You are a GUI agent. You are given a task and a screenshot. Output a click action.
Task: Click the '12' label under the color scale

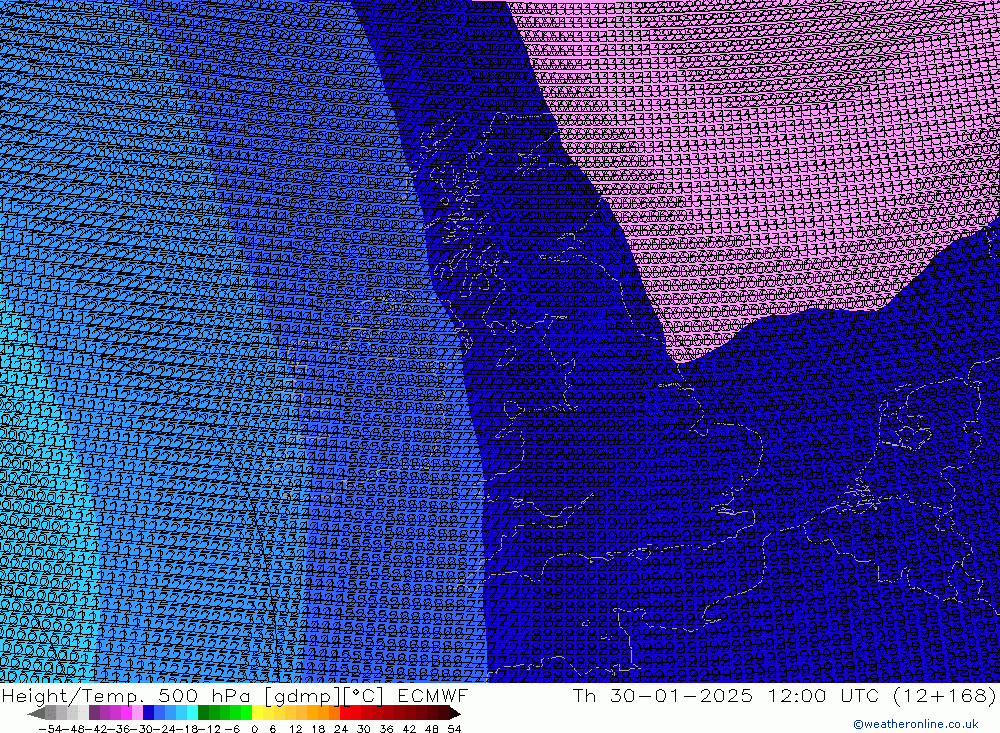[x=295, y=729]
